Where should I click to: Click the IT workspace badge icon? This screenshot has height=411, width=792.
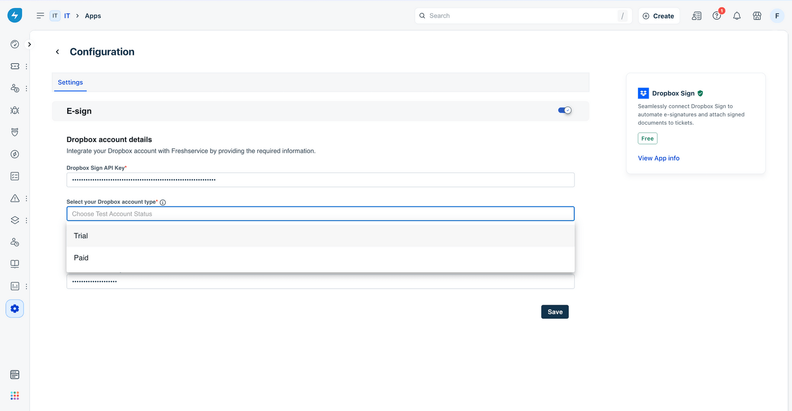point(55,16)
